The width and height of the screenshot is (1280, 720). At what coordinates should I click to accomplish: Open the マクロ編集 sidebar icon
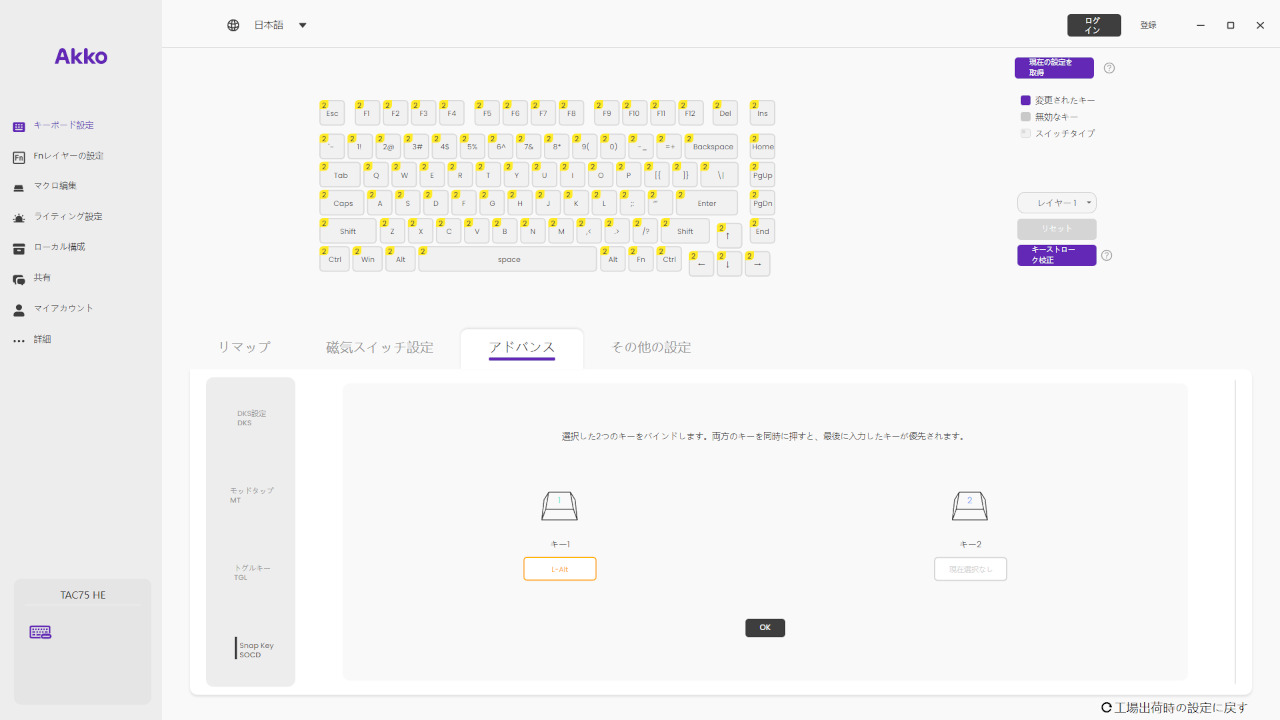point(19,187)
